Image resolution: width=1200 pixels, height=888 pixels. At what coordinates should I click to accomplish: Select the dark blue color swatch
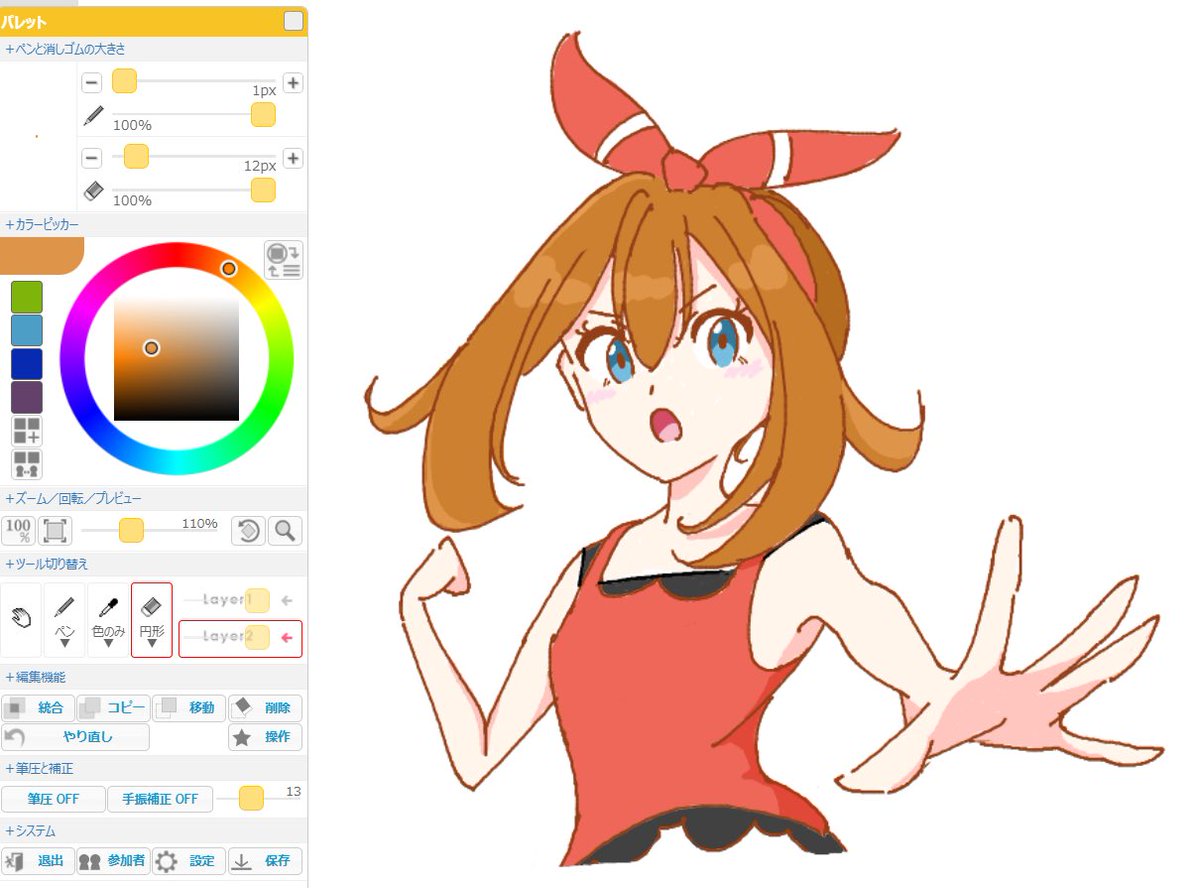click(x=27, y=364)
